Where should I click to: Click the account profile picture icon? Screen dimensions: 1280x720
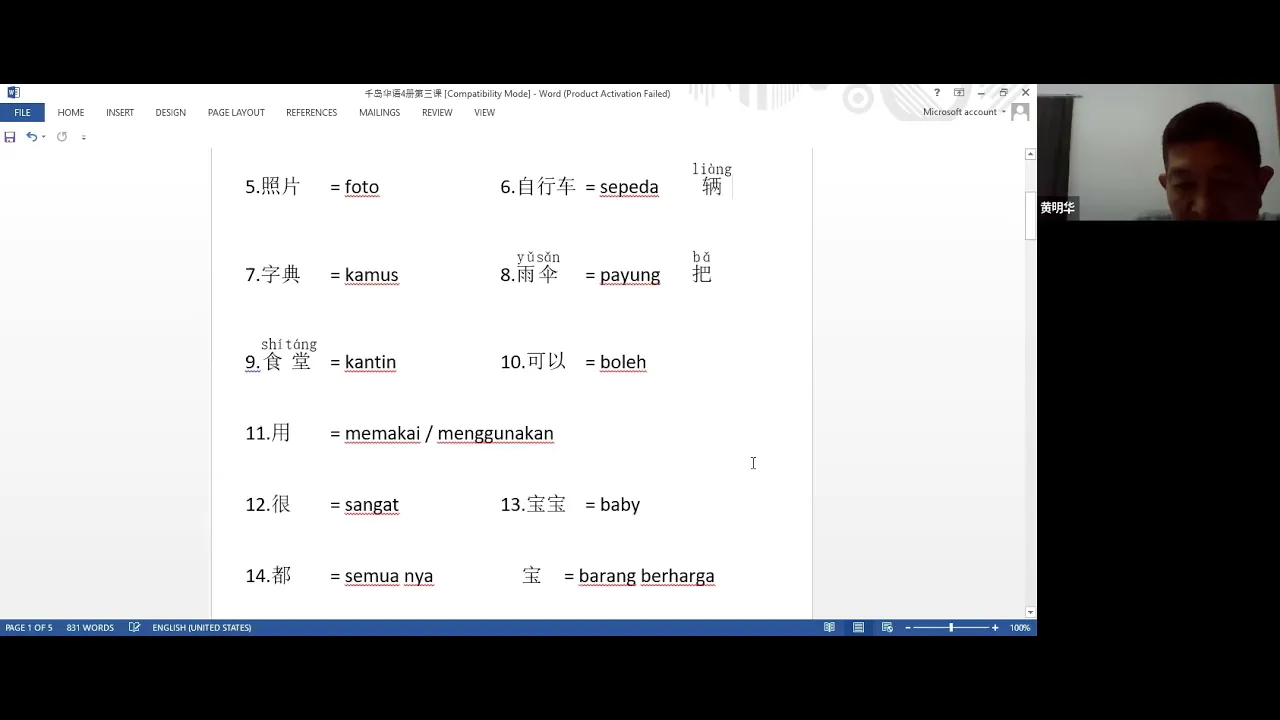1020,112
